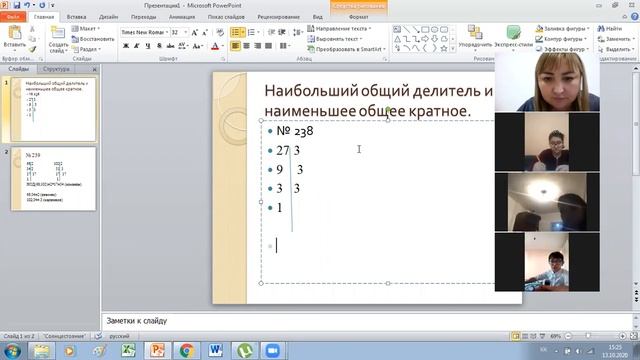
Task: Decrease font size with small A icon
Action: (x=205, y=33)
